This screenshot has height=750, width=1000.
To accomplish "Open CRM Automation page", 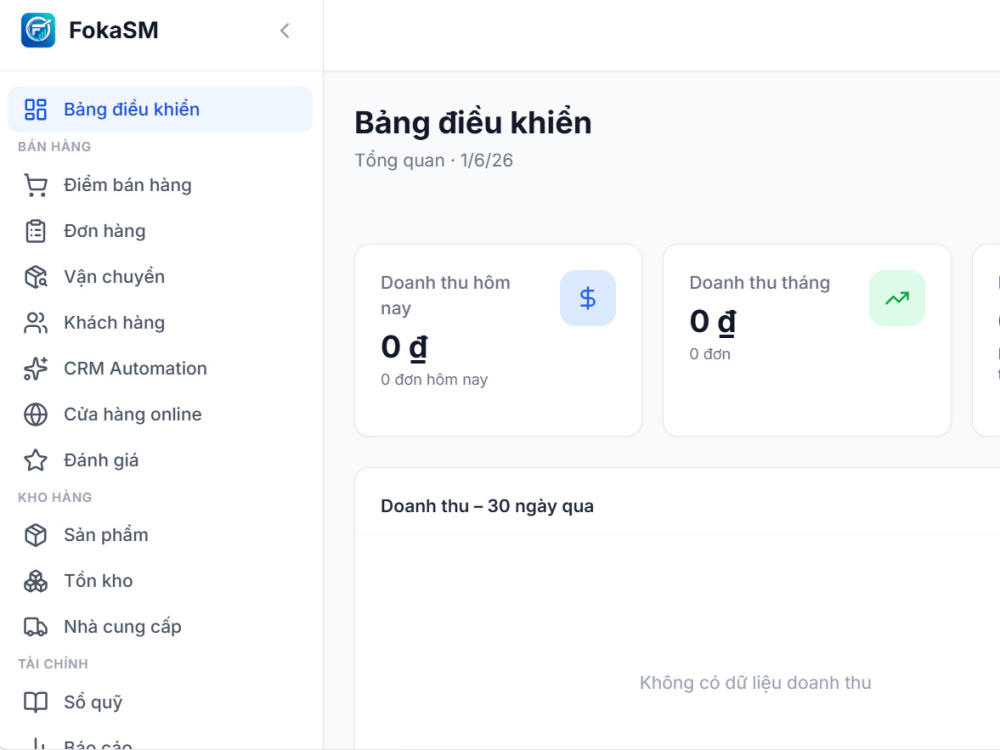I will pyautogui.click(x=160, y=369).
